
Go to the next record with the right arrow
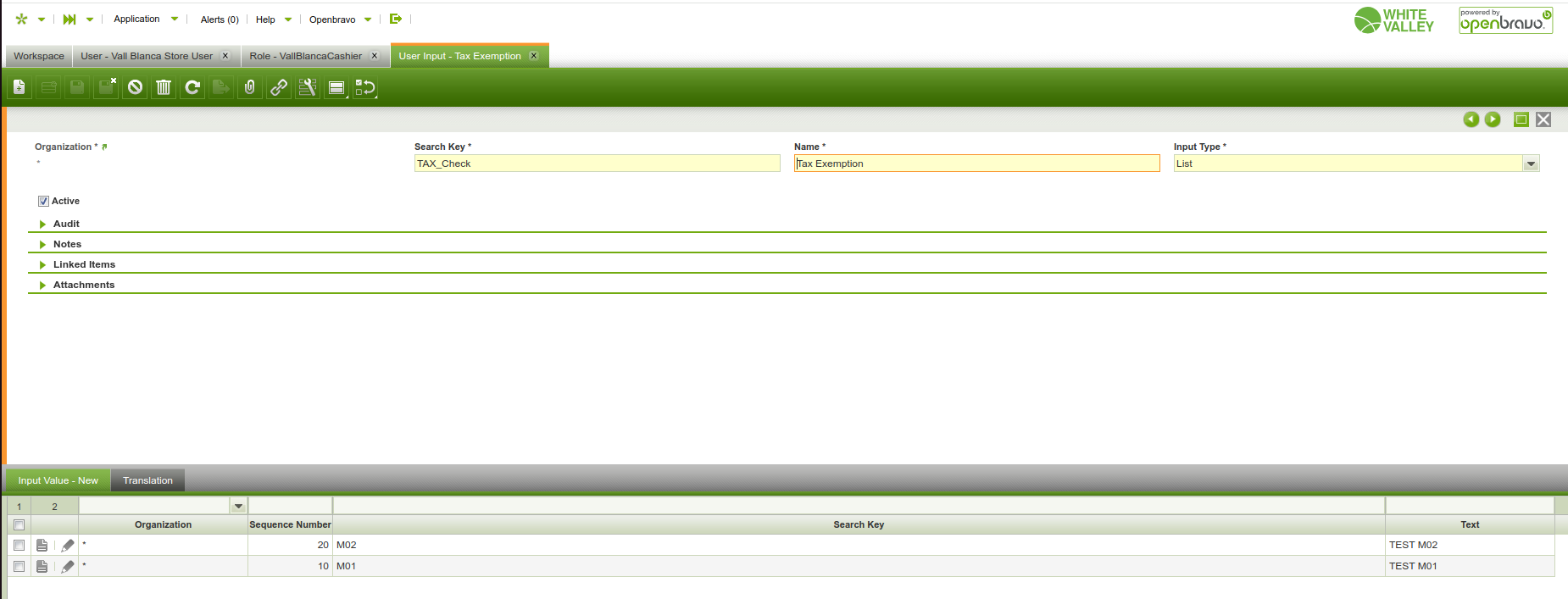[x=1493, y=119]
